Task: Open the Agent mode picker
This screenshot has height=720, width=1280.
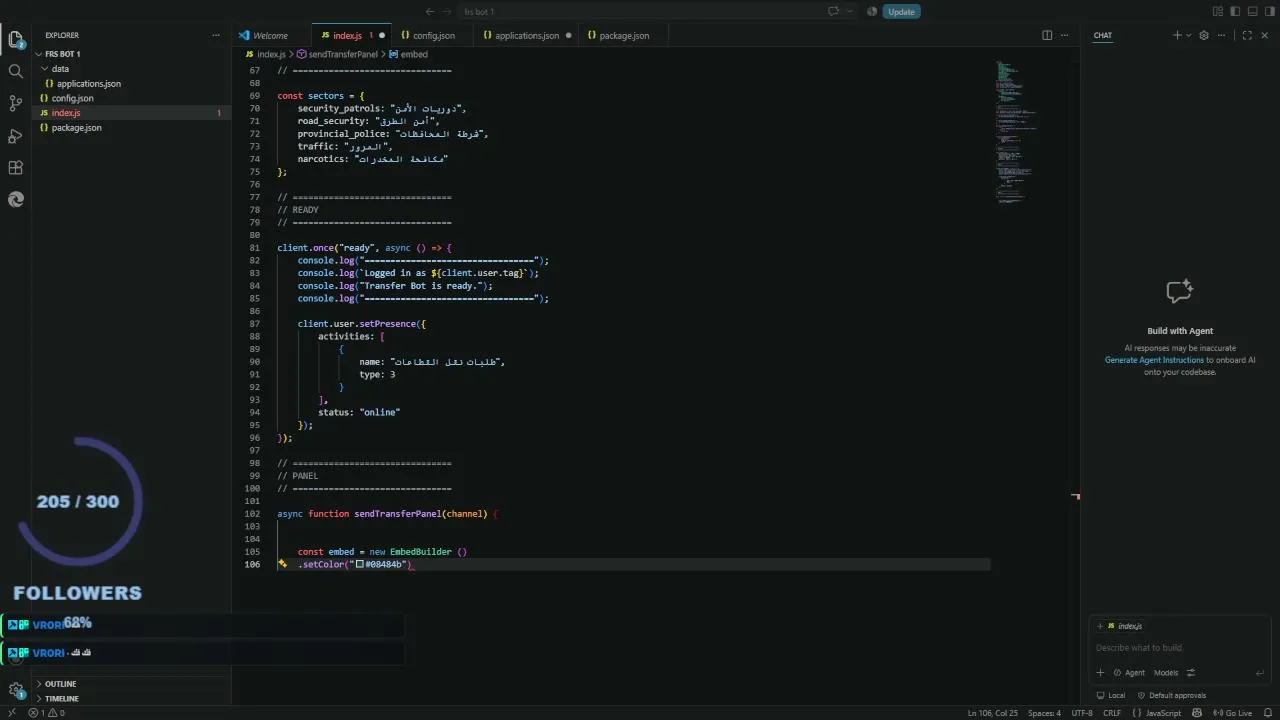Action: (1130, 673)
